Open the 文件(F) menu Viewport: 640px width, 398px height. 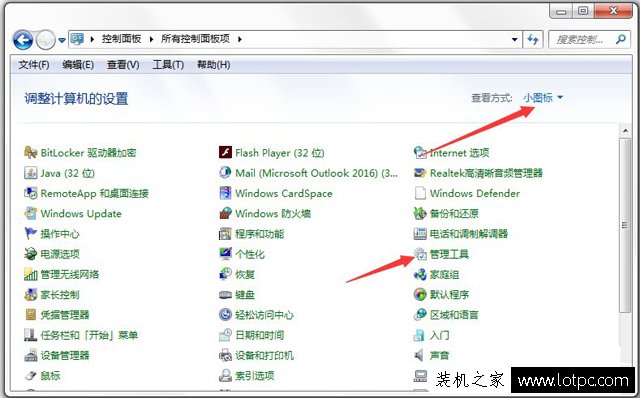point(34,65)
